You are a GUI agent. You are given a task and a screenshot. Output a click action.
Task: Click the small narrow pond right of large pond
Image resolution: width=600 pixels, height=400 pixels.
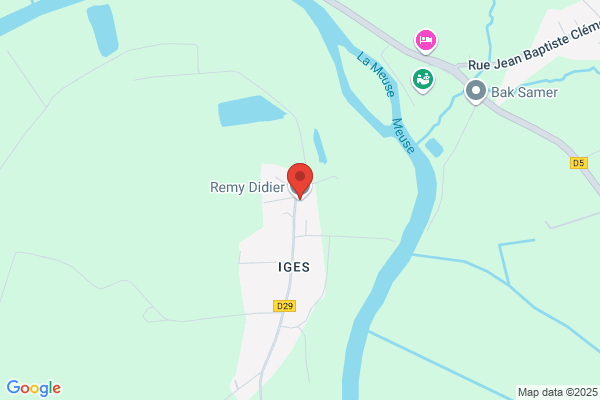(320, 146)
